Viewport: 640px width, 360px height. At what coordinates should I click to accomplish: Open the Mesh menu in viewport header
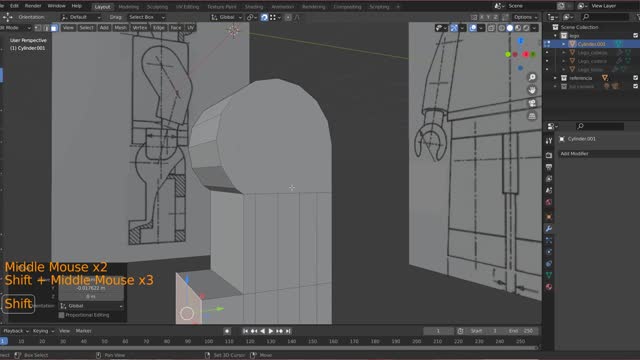pos(120,28)
